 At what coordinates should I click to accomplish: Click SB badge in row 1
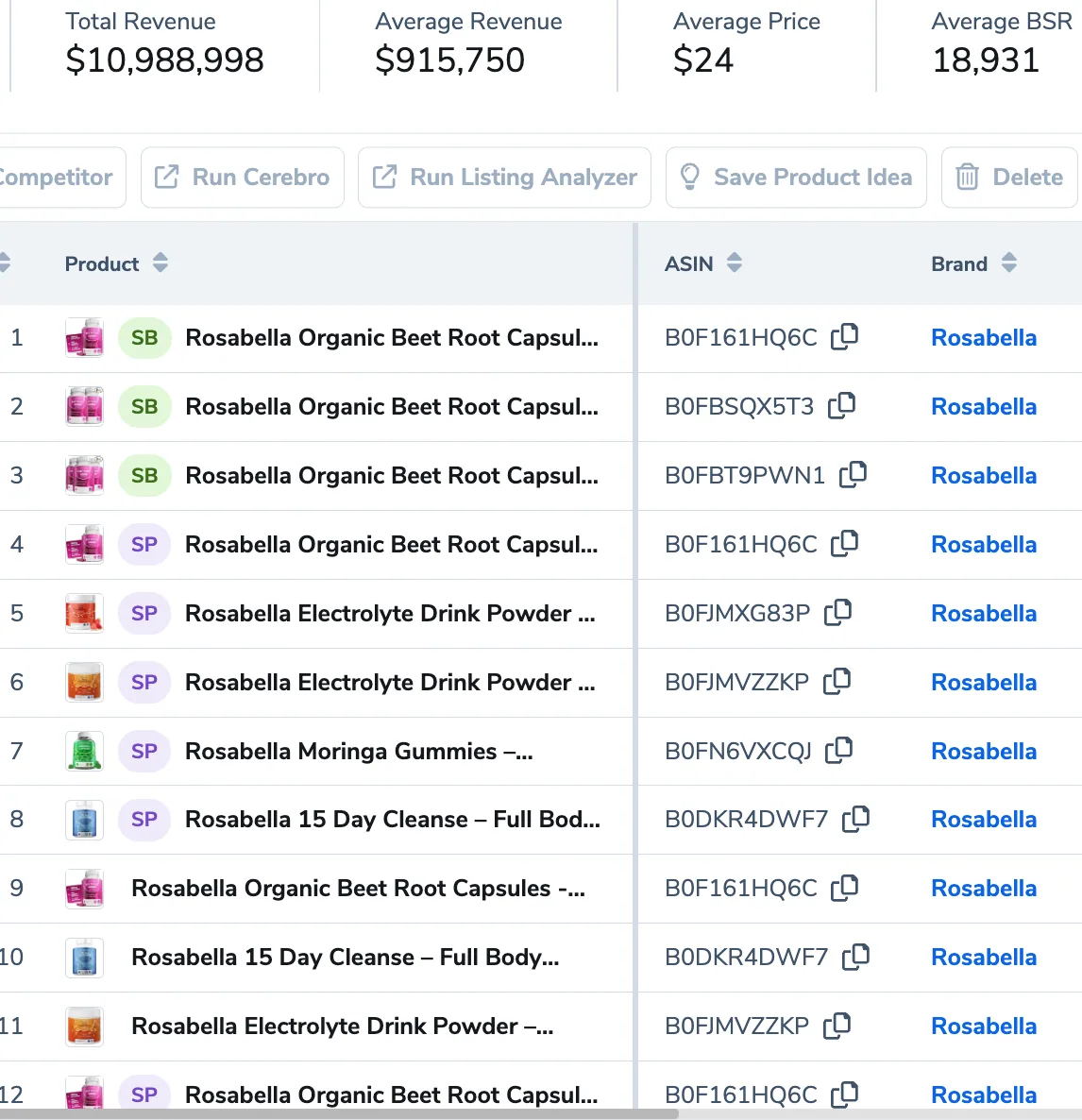144,338
